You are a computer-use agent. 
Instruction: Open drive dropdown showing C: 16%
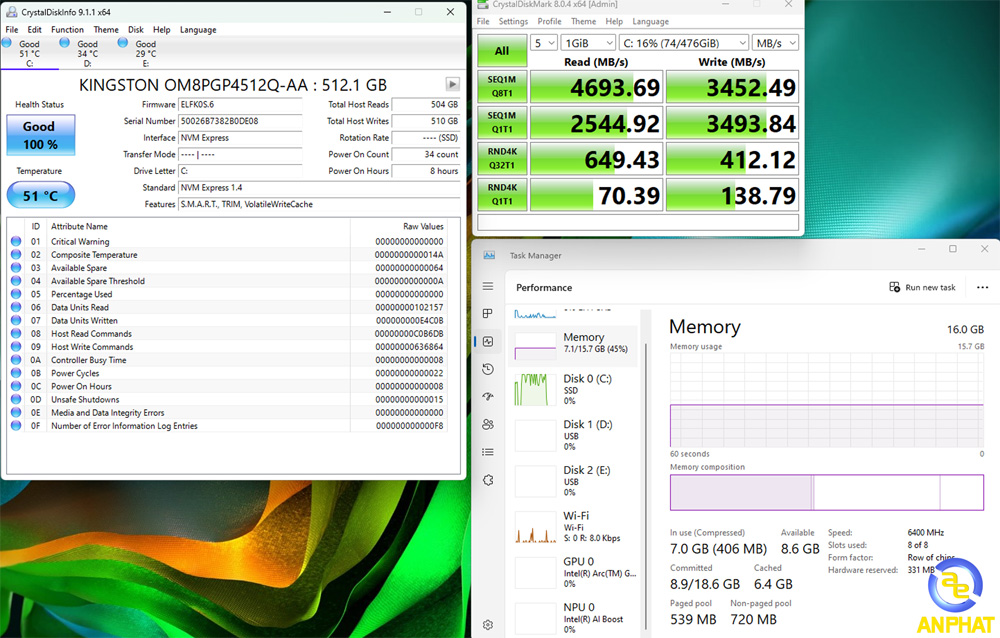click(684, 43)
